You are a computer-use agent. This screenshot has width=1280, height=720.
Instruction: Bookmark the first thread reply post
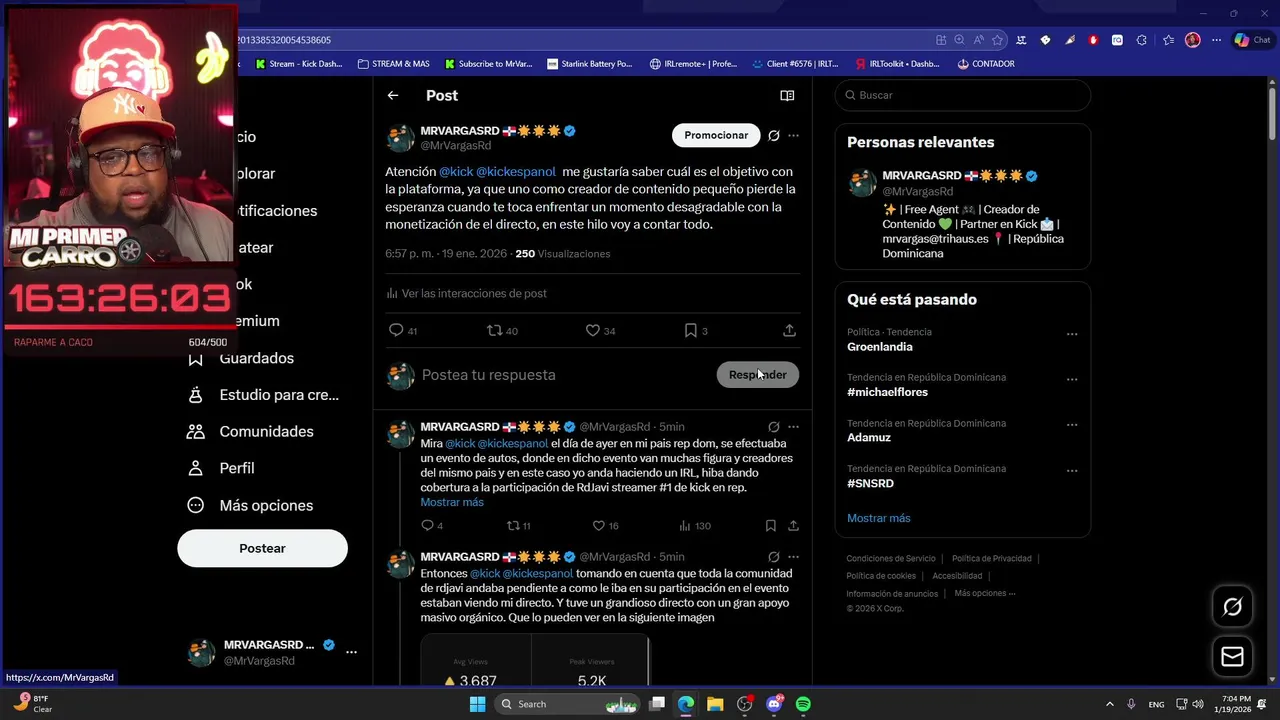(x=770, y=525)
